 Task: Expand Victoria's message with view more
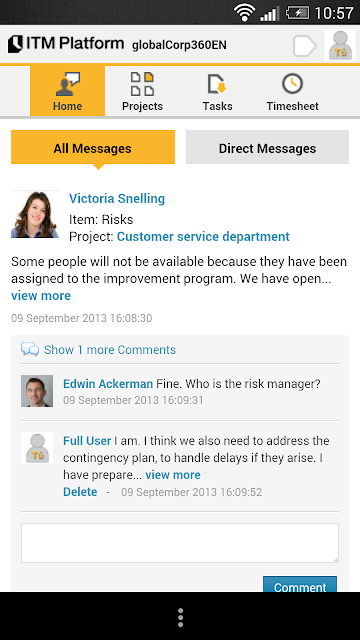(x=41, y=296)
